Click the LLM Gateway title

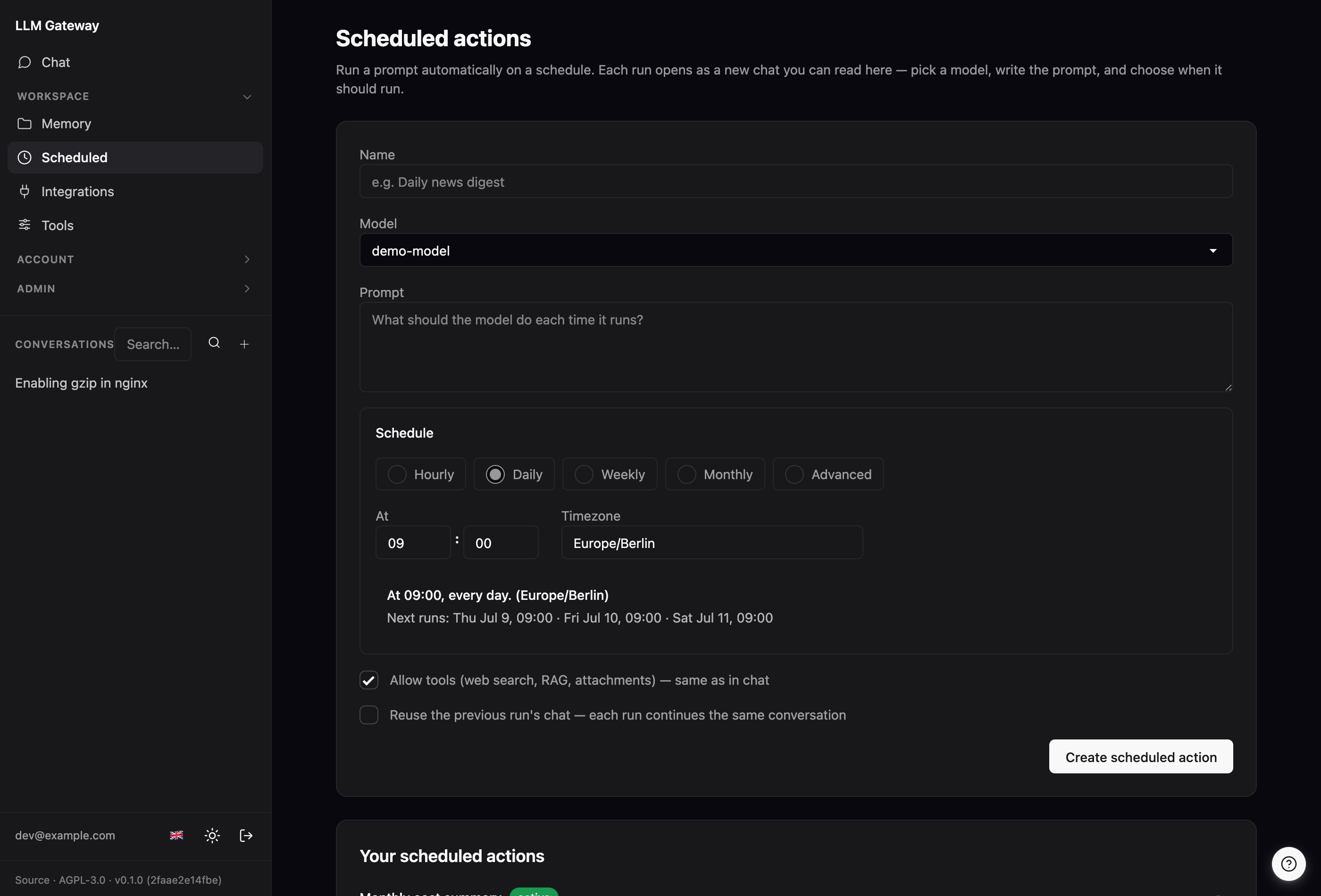(57, 25)
